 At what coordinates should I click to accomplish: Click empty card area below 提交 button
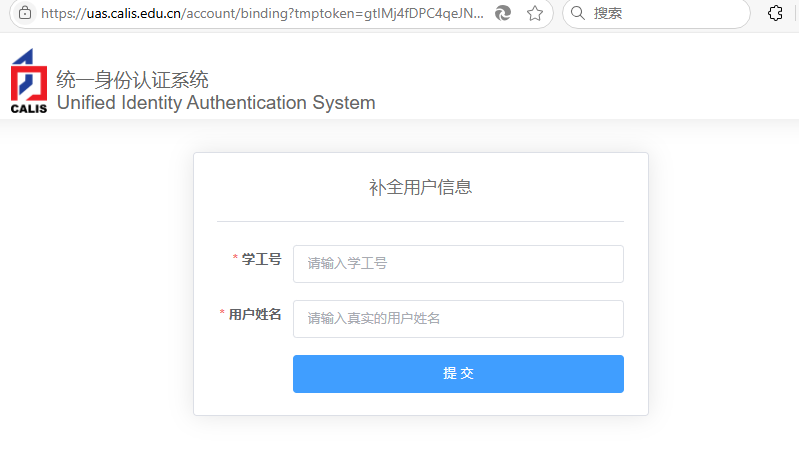tap(420, 404)
